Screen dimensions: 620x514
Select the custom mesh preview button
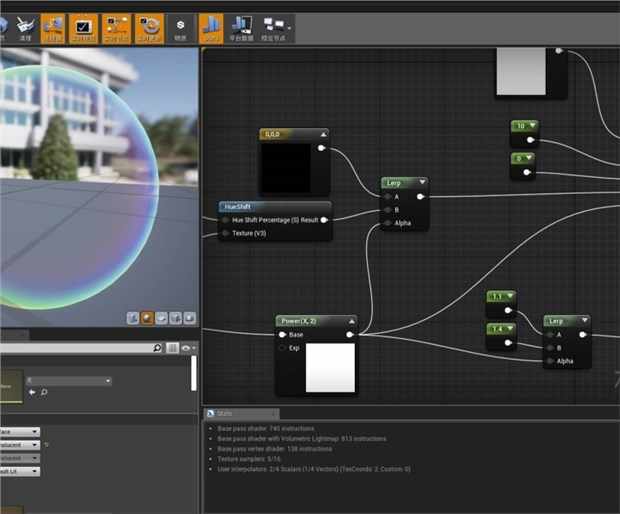pyautogui.click(x=190, y=318)
